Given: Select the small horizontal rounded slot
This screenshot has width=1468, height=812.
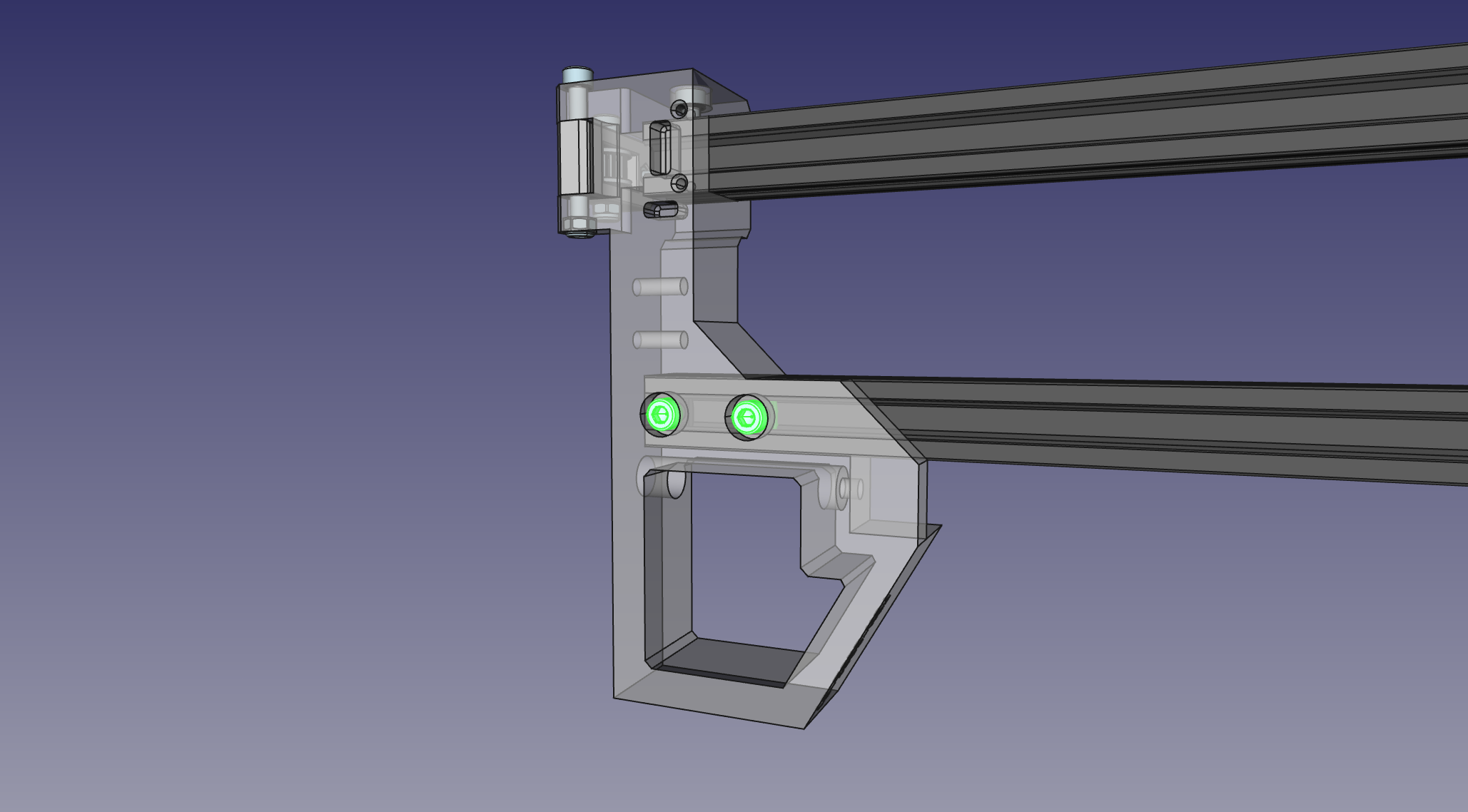Looking at the screenshot, I should pos(662,209).
